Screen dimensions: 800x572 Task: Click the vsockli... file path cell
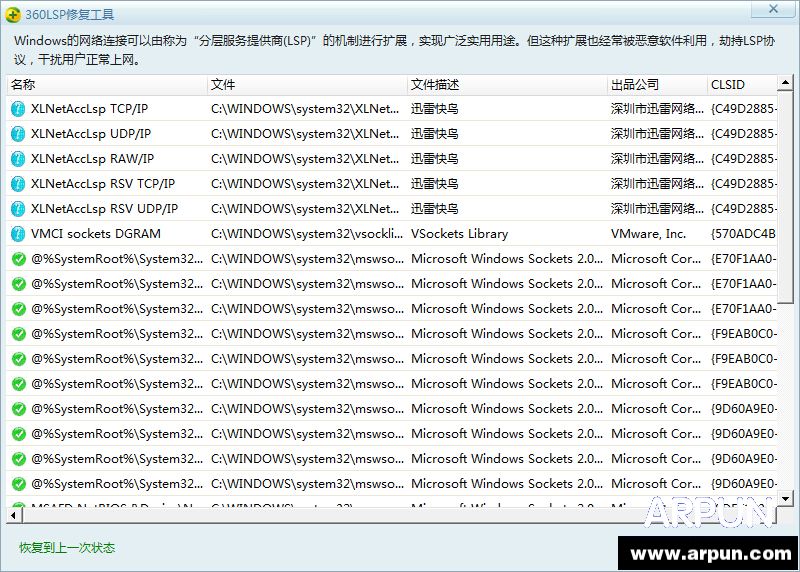point(307,234)
